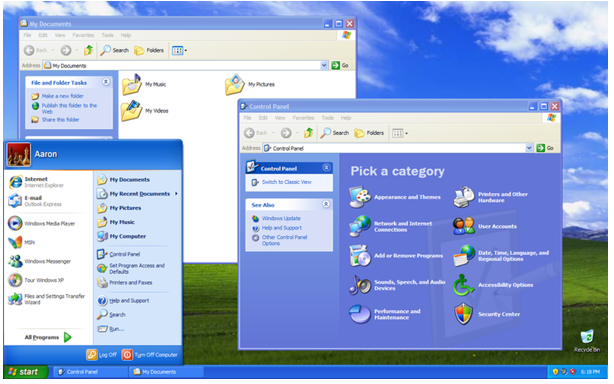Screen dimensions: 614x384
Task: Open My Computer from Start menu
Action: 121,236
